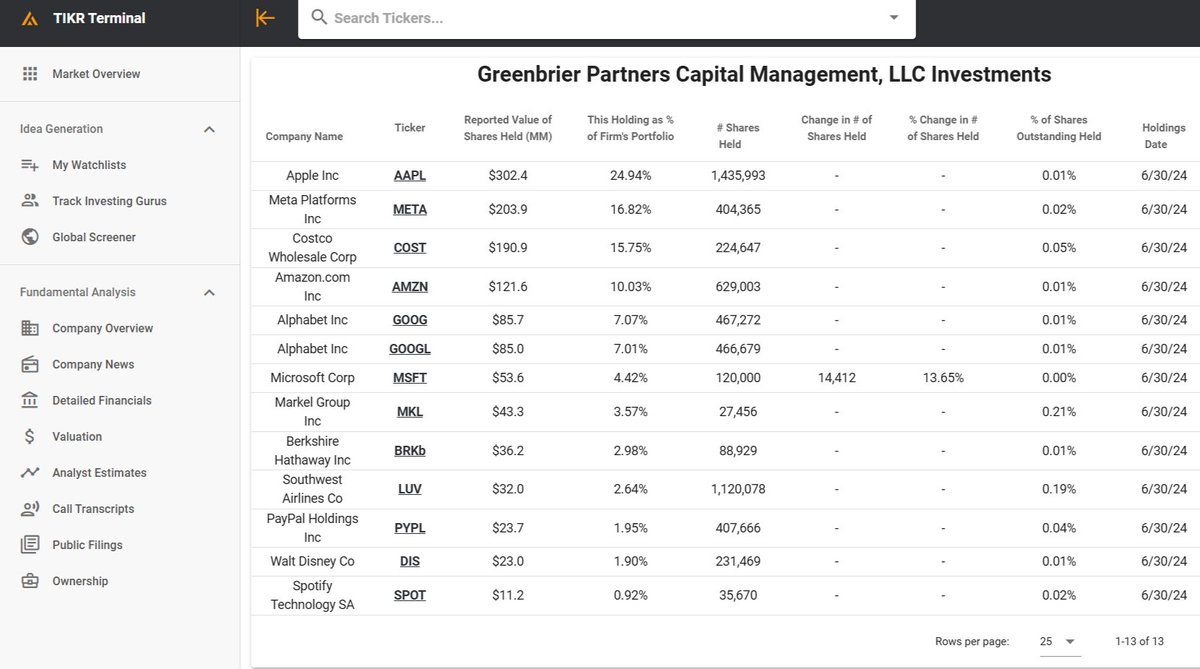Select the 1-13 of 13 pagination text
Image resolution: width=1200 pixels, height=669 pixels.
1139,641
